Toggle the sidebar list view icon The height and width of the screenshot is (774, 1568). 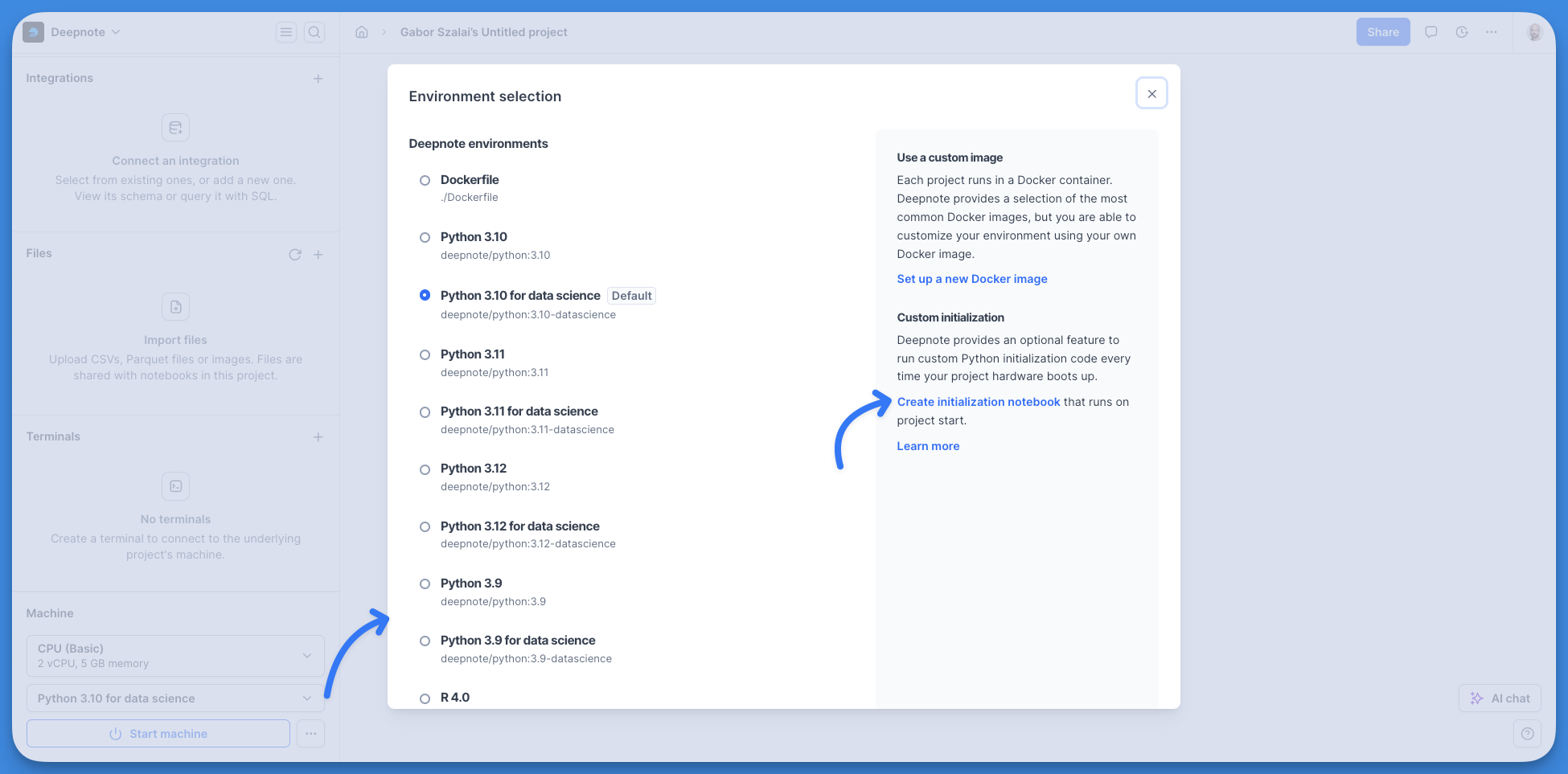click(x=285, y=32)
